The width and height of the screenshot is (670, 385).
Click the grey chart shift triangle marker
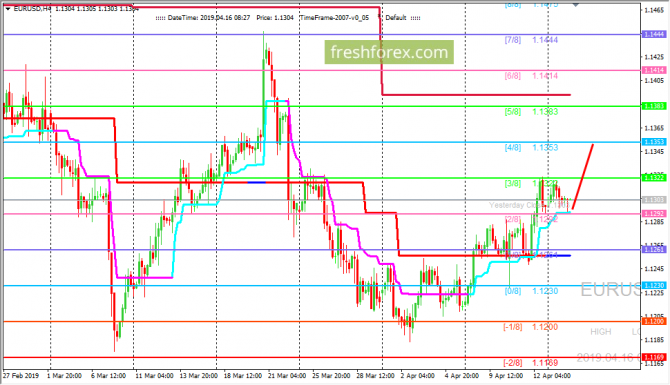576,5
